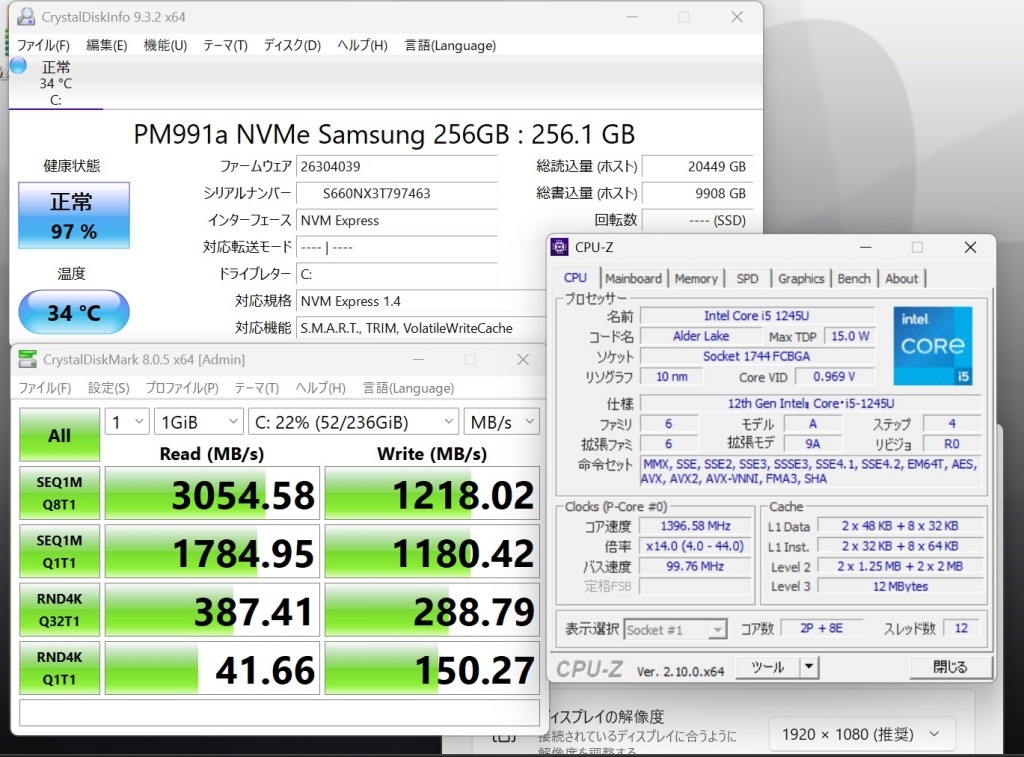Open テーマ(T) menu in CrystalDiskInfo

(x=225, y=45)
